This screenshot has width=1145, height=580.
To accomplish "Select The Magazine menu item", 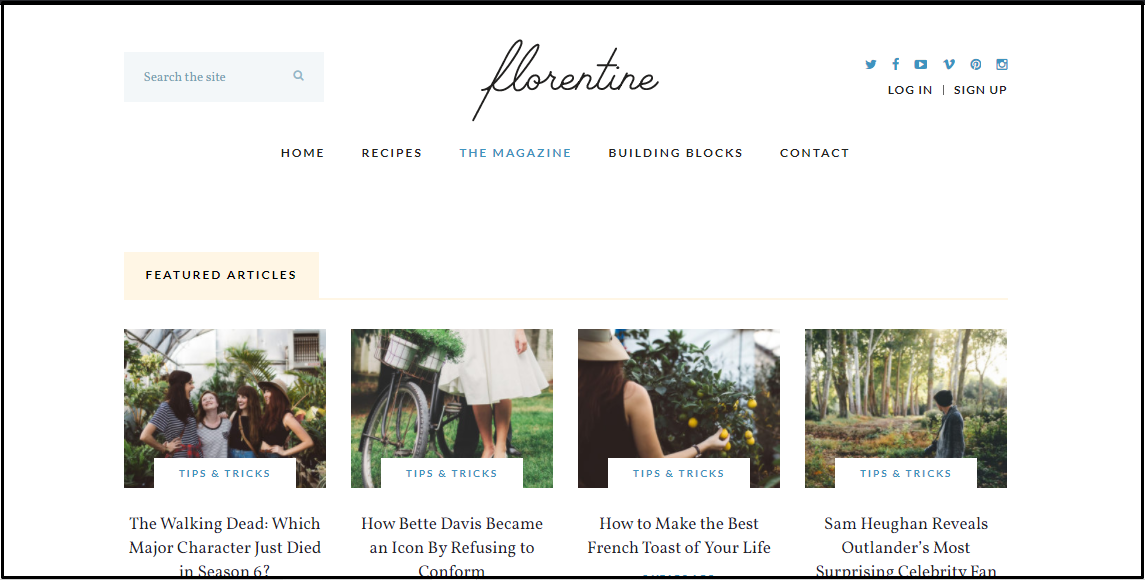I will pyautogui.click(x=515, y=153).
